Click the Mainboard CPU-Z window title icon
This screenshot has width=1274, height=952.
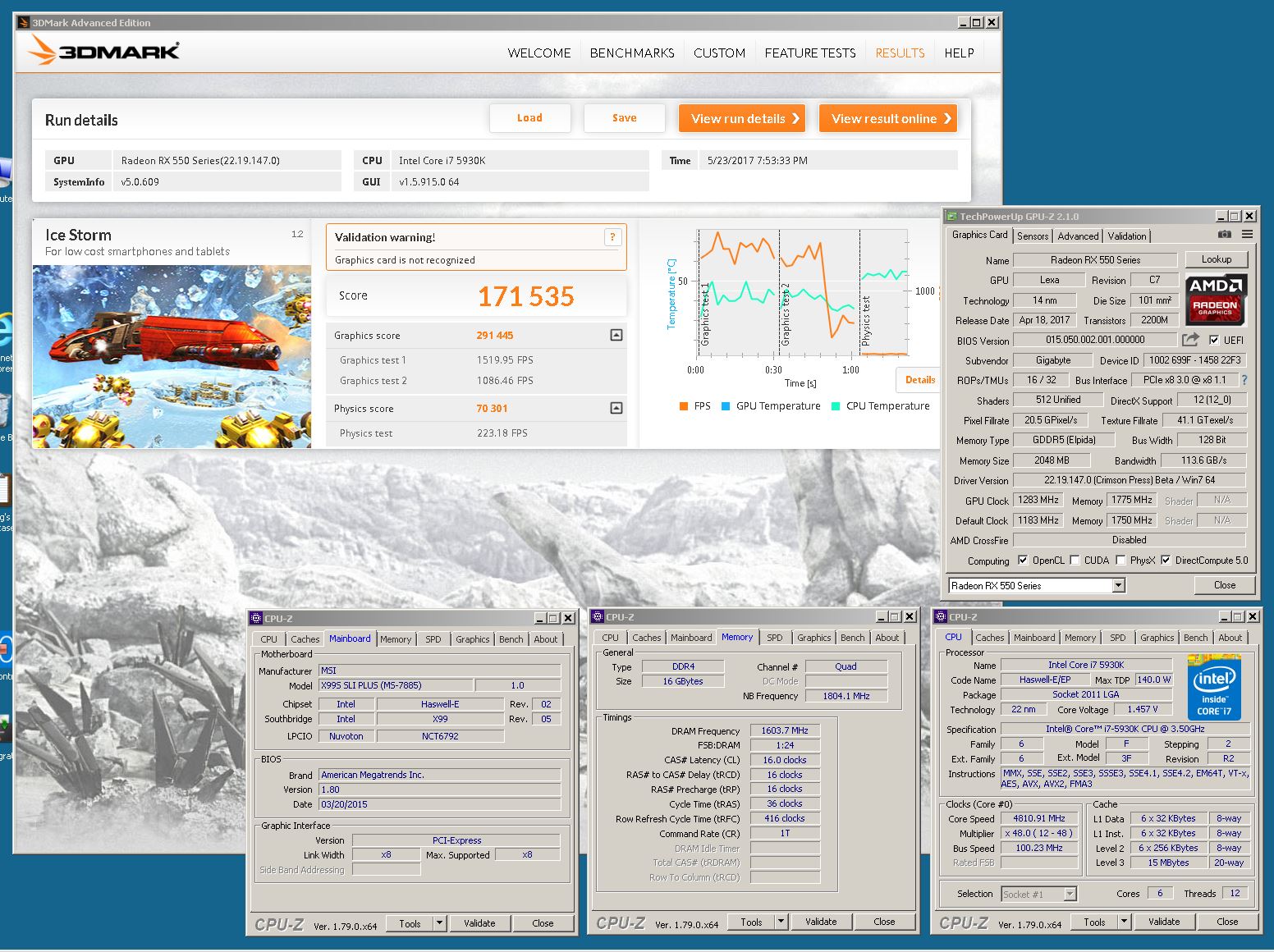click(x=256, y=618)
